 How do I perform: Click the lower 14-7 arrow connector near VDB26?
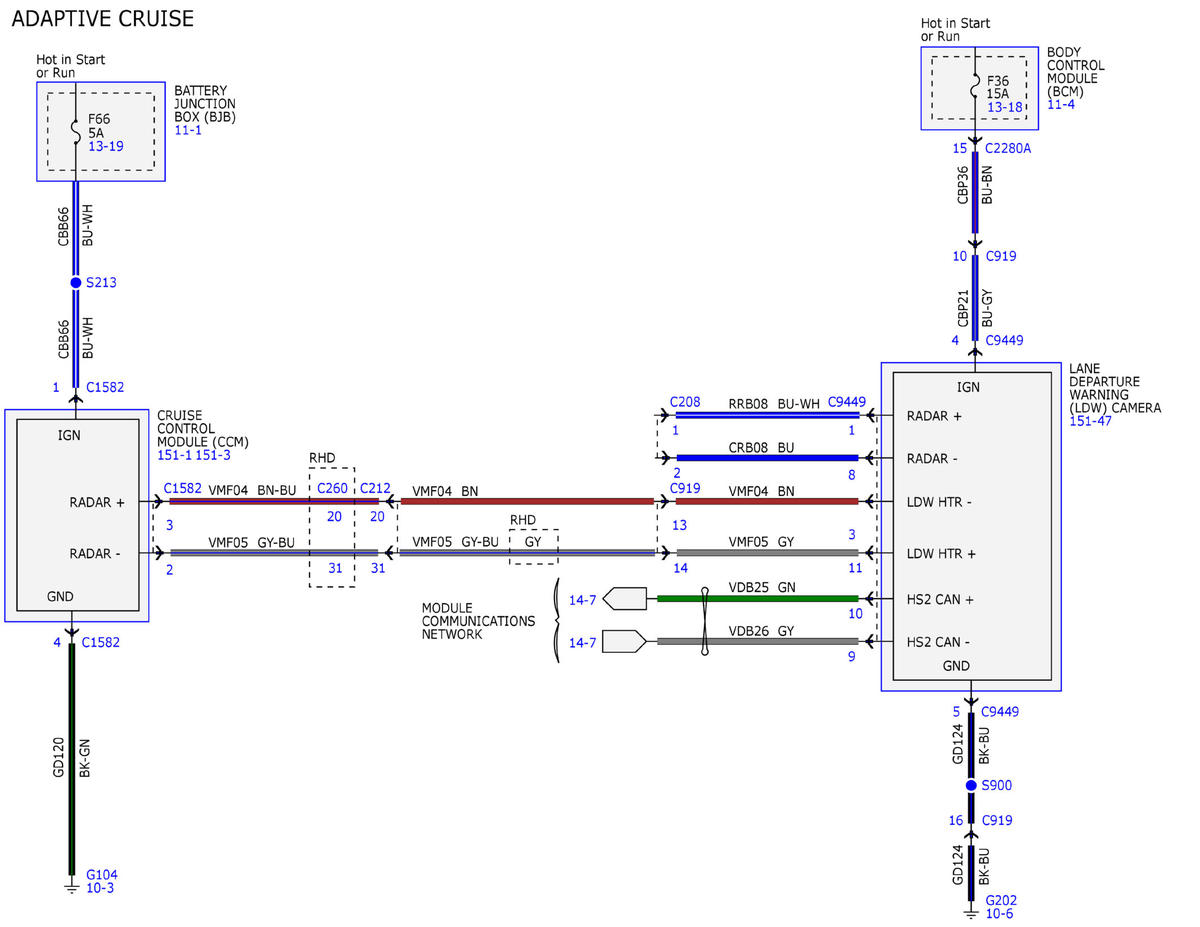tap(625, 641)
